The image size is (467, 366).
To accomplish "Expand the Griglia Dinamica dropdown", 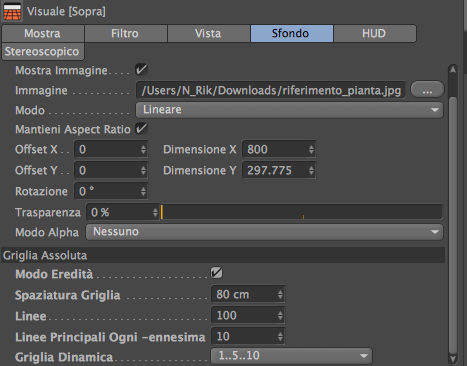I will tap(291, 356).
